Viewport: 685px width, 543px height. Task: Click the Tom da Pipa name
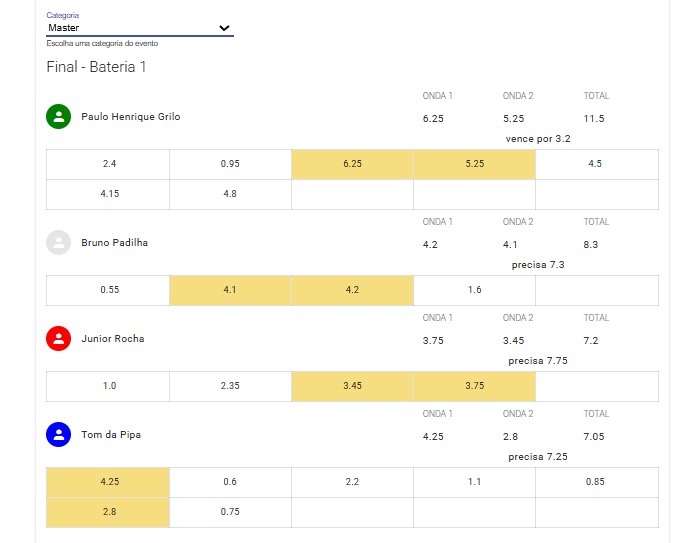111,435
